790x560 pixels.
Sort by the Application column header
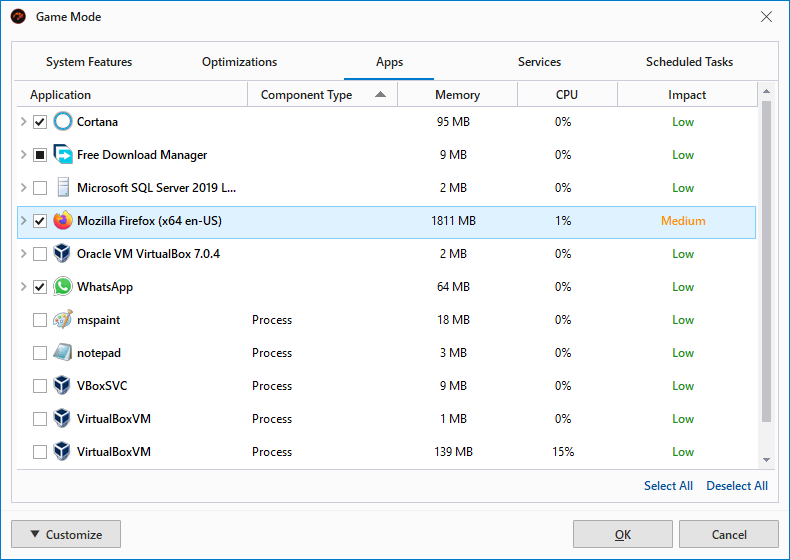pos(132,95)
